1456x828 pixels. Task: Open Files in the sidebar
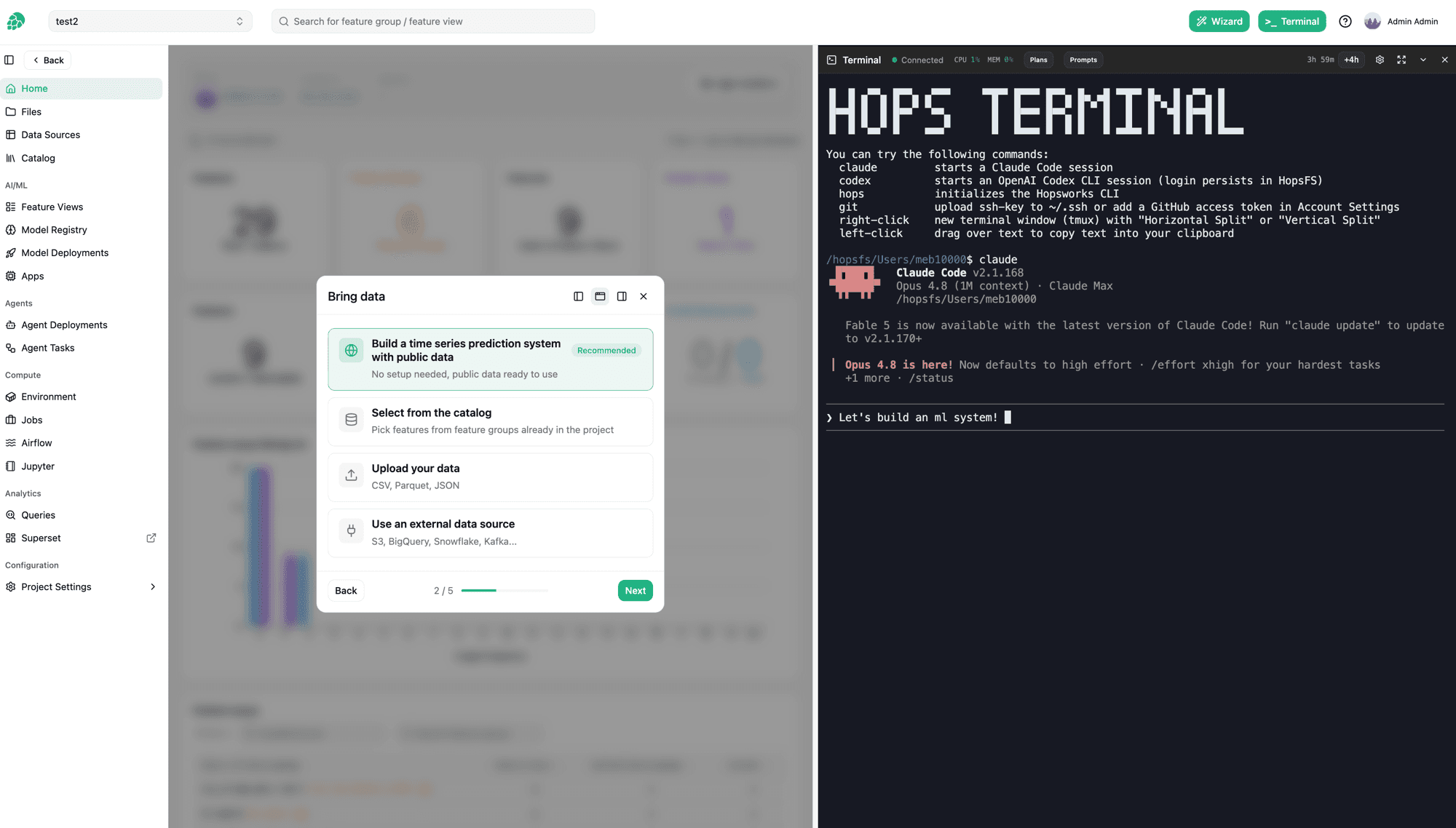82,111
